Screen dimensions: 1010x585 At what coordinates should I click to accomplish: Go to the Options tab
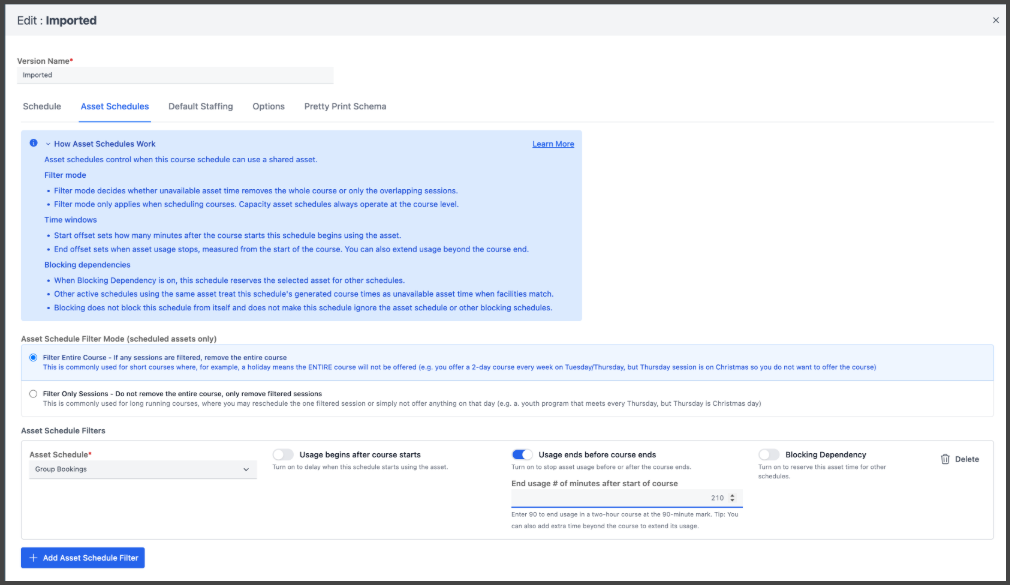268,106
